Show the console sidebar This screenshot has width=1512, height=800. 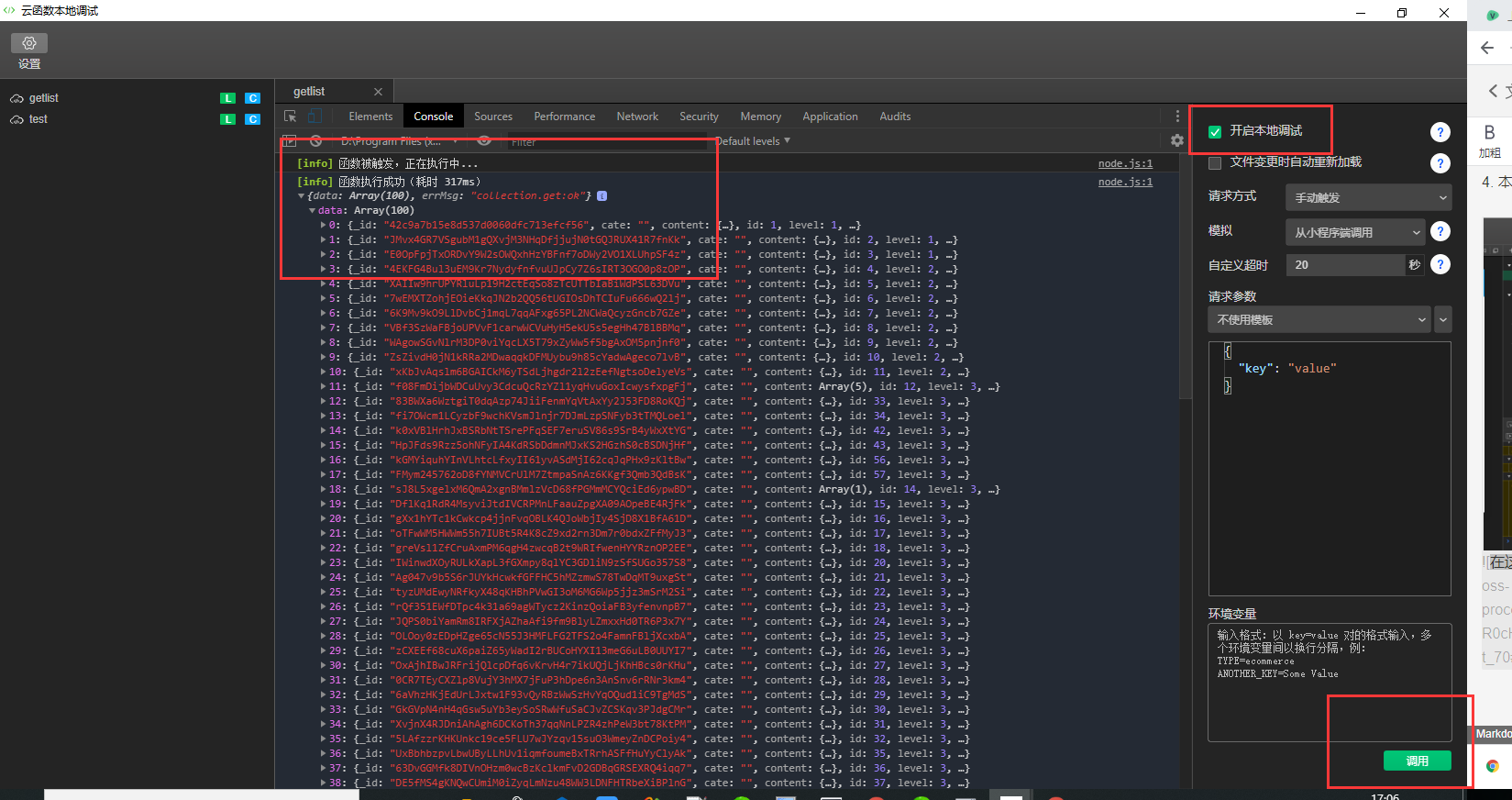click(290, 141)
